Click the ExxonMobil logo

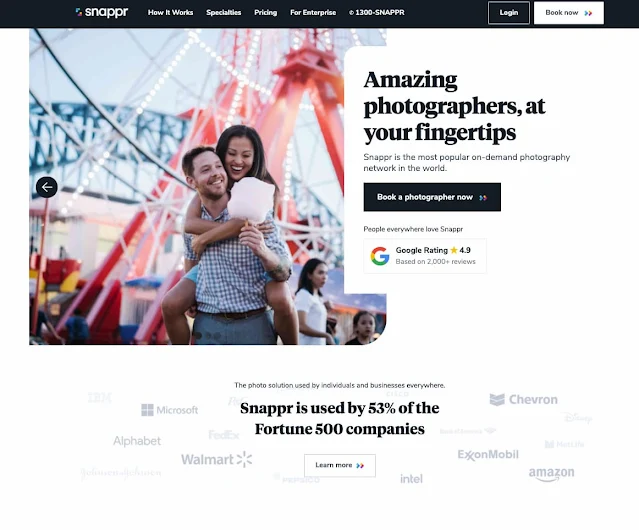tap(488, 455)
